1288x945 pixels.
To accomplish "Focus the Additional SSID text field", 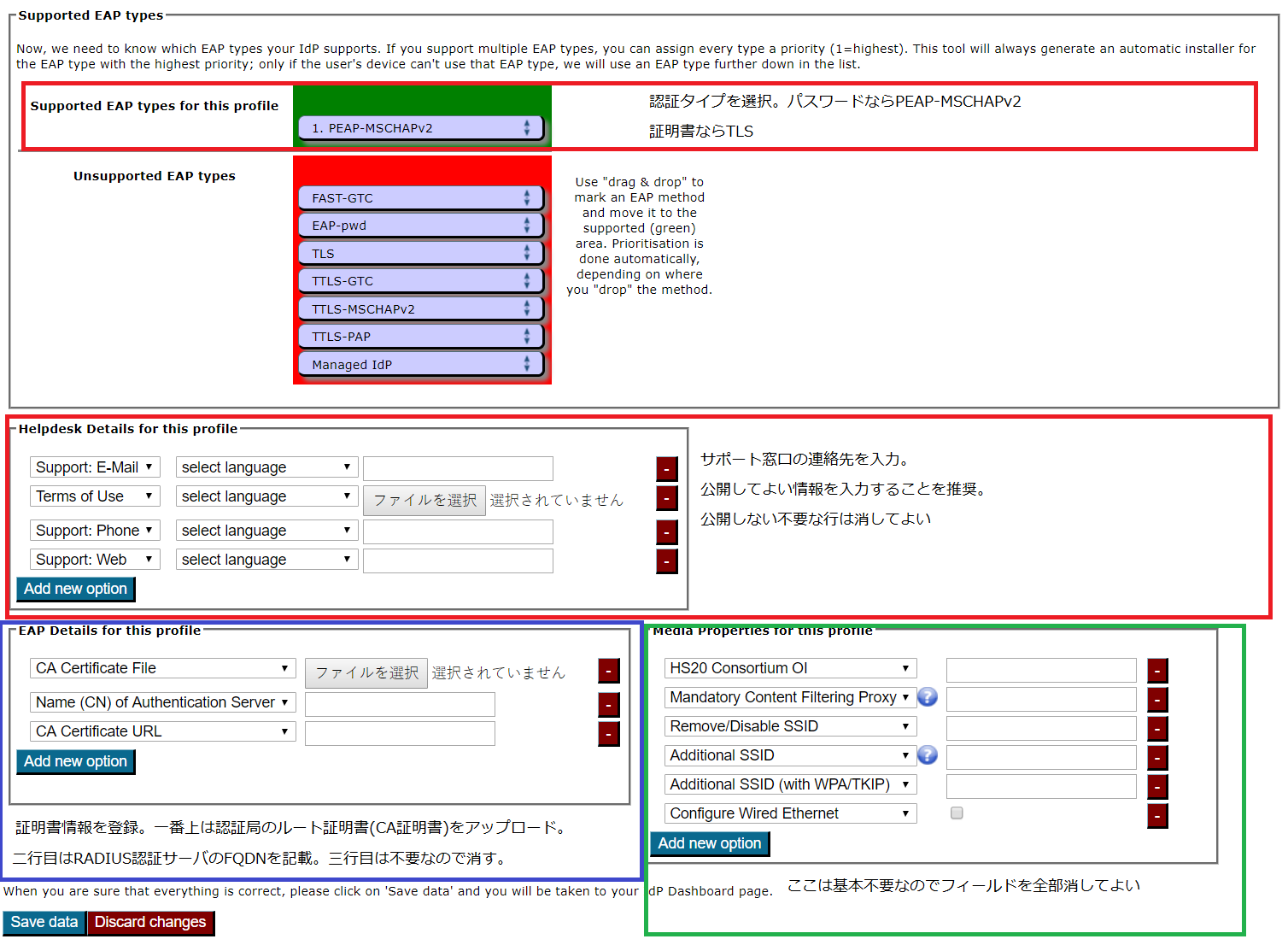I will click(x=1041, y=757).
